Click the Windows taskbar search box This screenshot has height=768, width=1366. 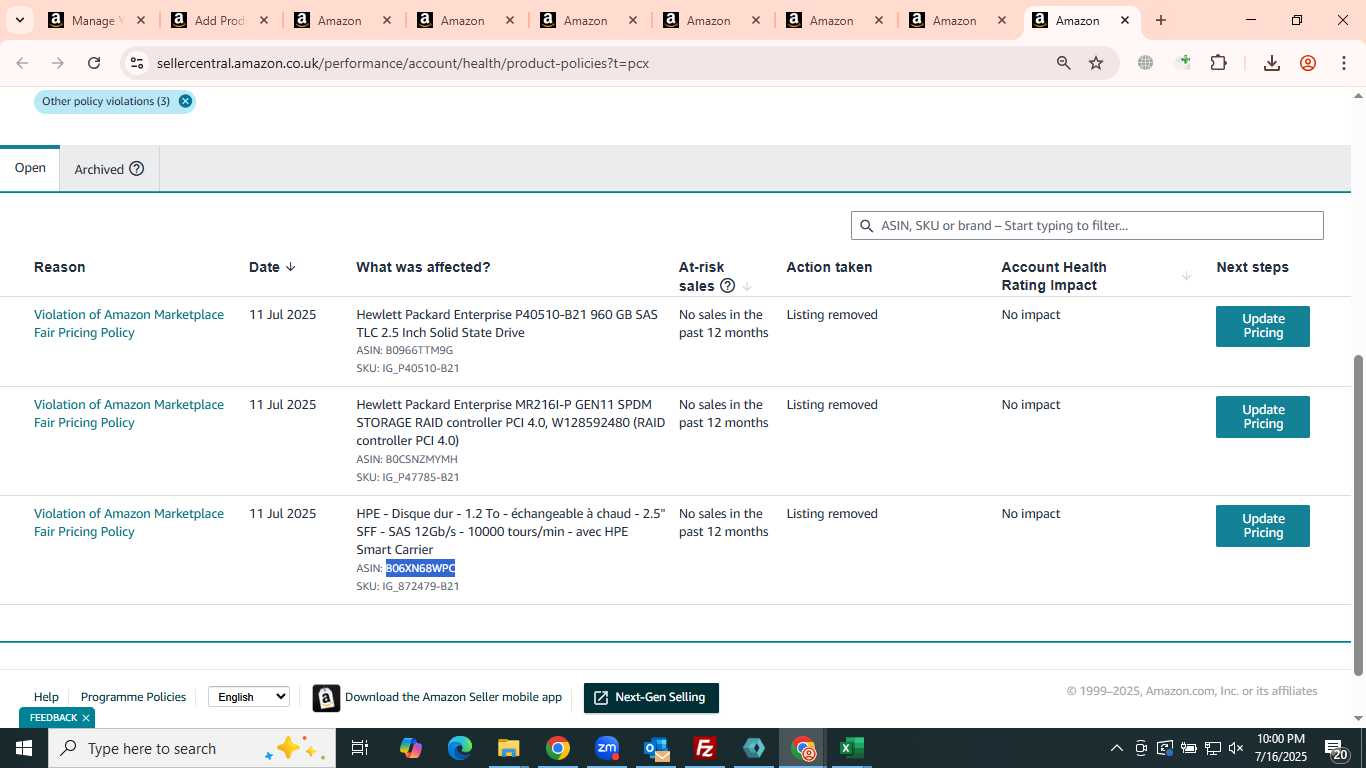[190, 748]
